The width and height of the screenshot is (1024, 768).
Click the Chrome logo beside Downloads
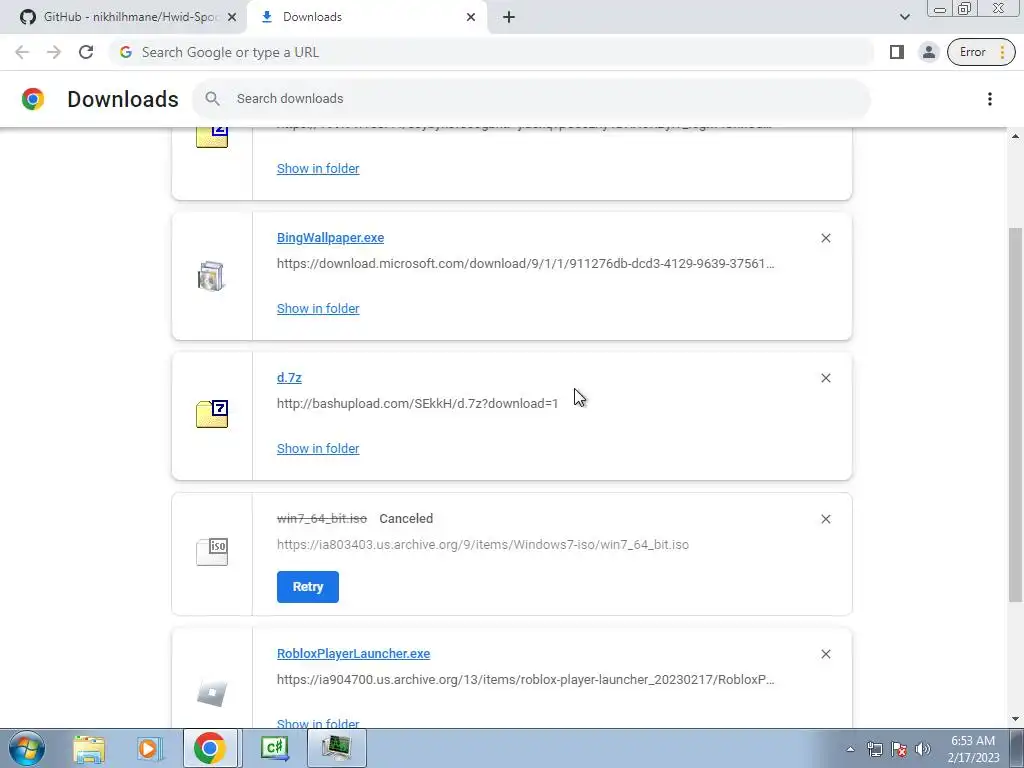(x=33, y=99)
